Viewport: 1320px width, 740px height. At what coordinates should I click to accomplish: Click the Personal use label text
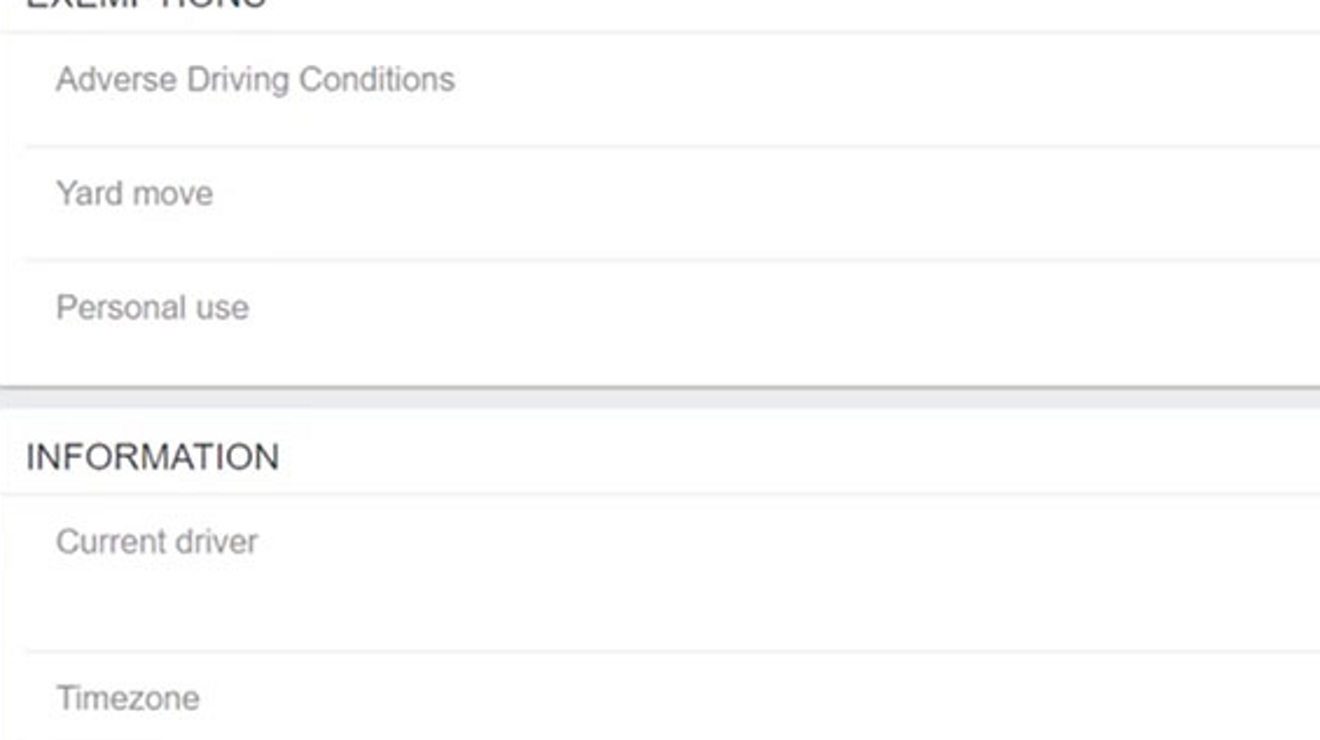153,307
